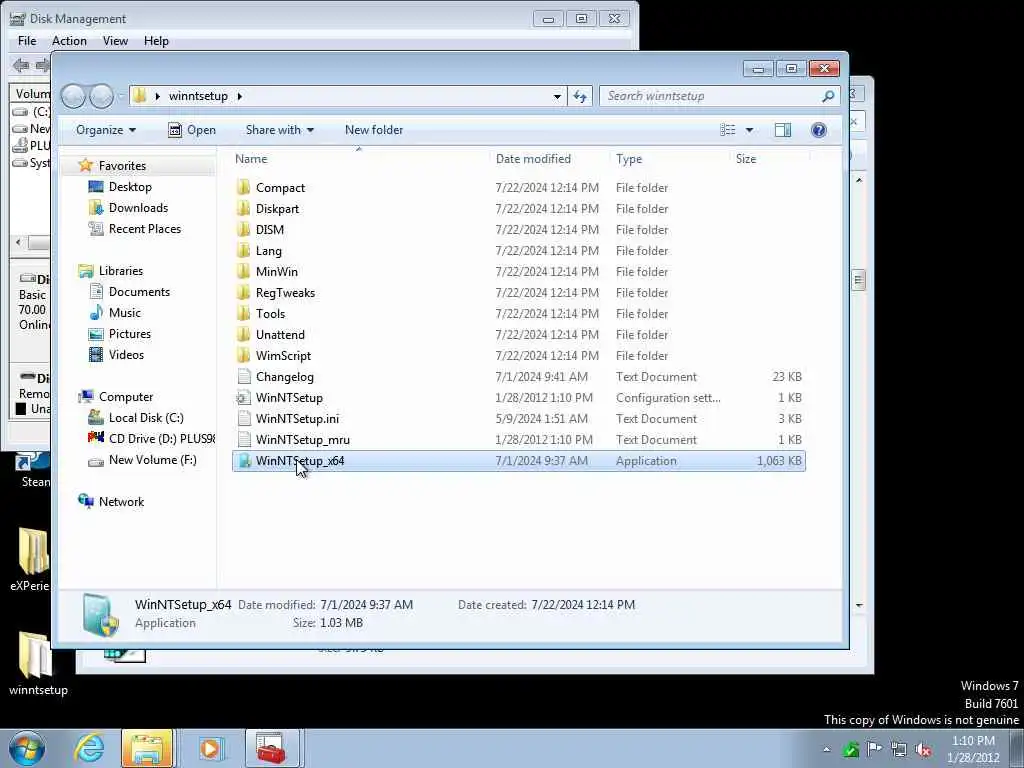Select the WimScript folder icon
Viewport: 1024px width, 768px height.
point(244,355)
